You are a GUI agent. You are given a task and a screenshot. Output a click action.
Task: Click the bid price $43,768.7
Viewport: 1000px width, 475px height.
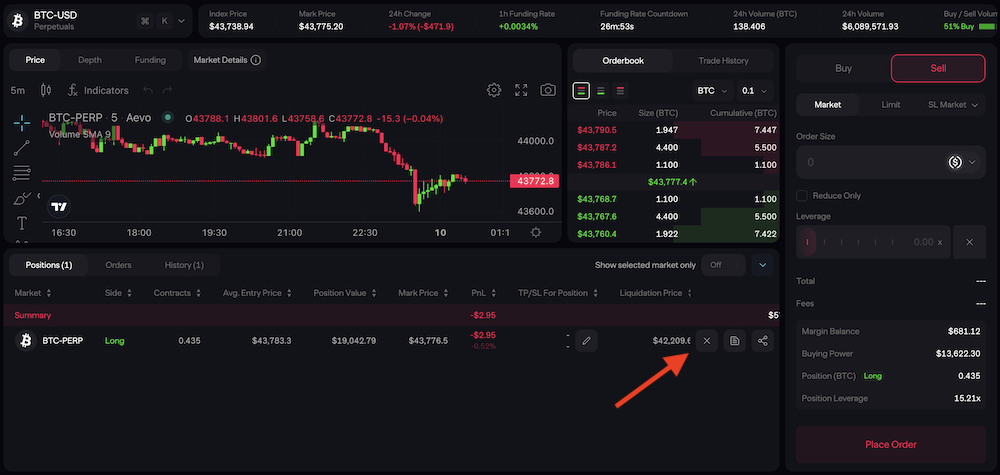[597, 199]
